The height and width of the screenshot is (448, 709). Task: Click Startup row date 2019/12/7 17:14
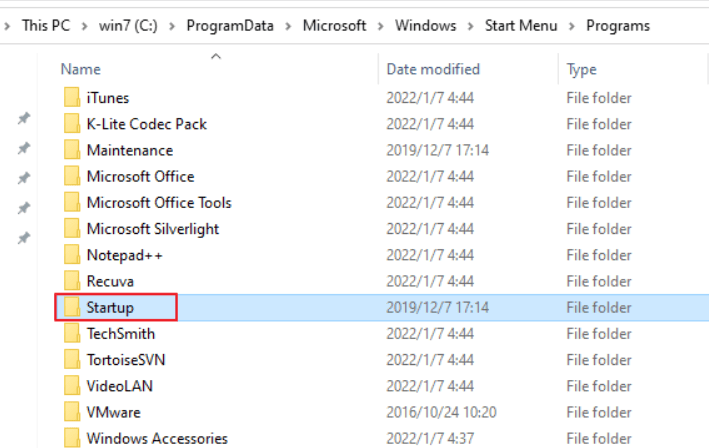coord(437,307)
